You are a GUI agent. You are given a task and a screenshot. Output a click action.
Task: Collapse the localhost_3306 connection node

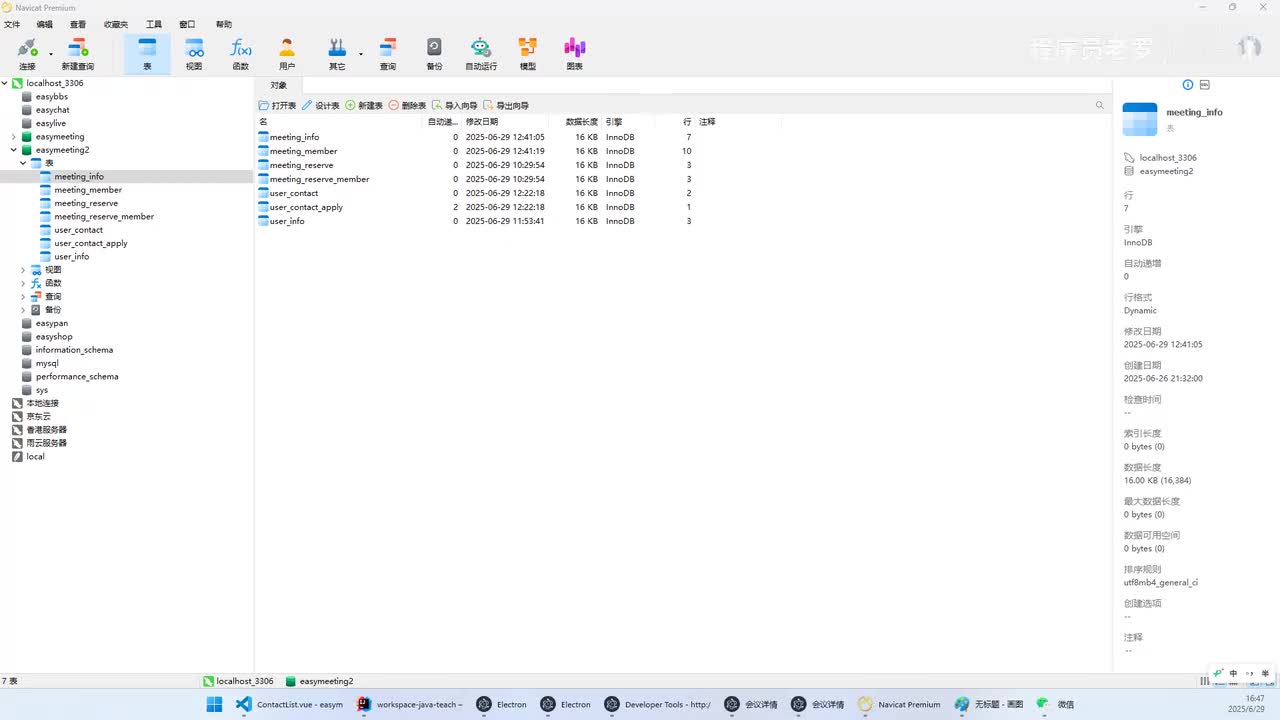[5, 83]
